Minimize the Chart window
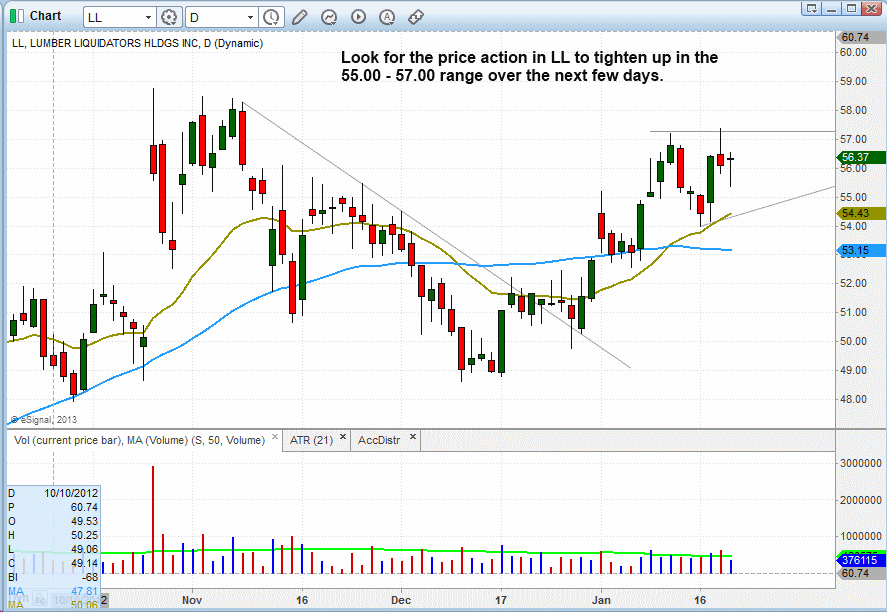 click(831, 8)
